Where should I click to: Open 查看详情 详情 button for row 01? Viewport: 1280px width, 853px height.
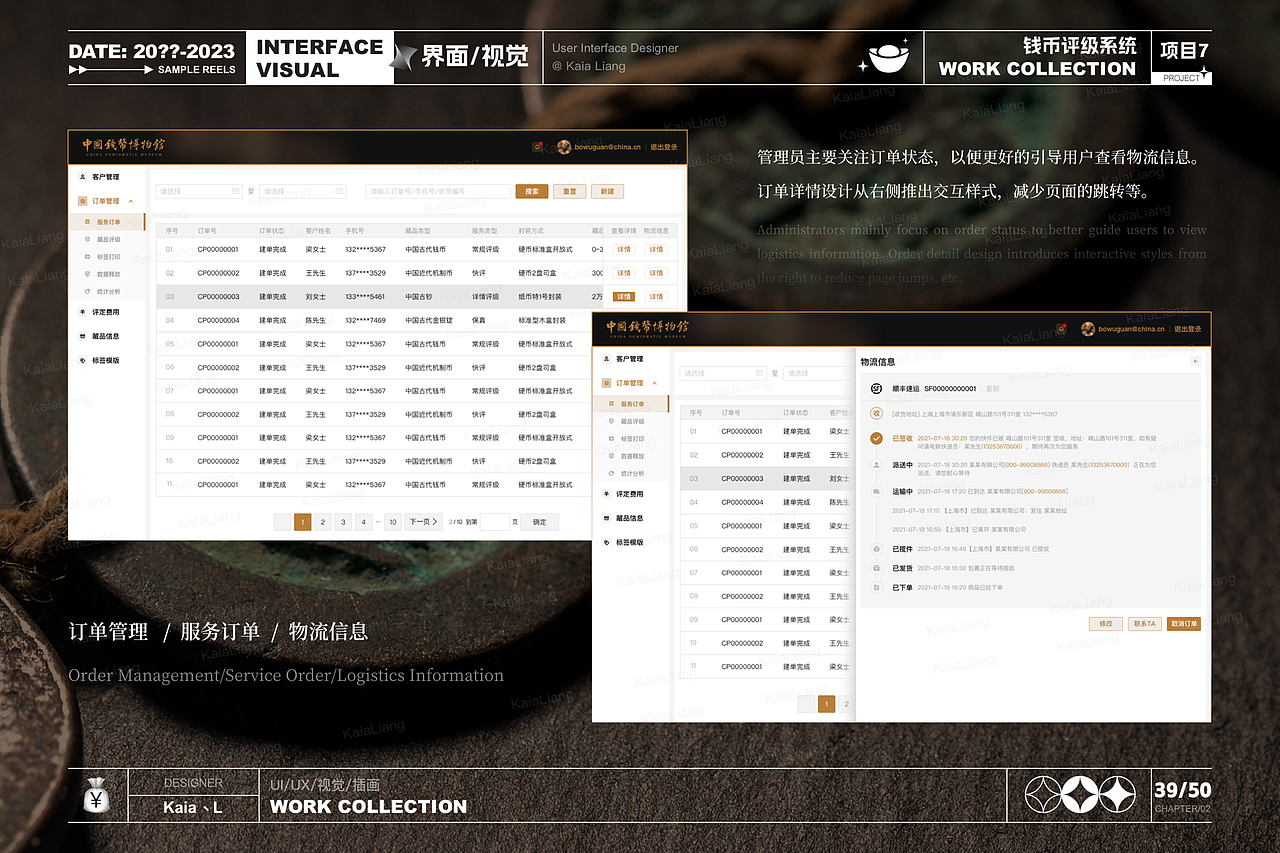pyautogui.click(x=624, y=249)
